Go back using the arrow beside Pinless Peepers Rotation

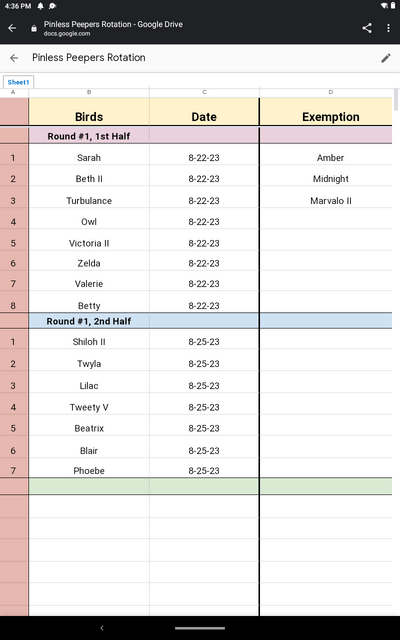tap(14, 58)
